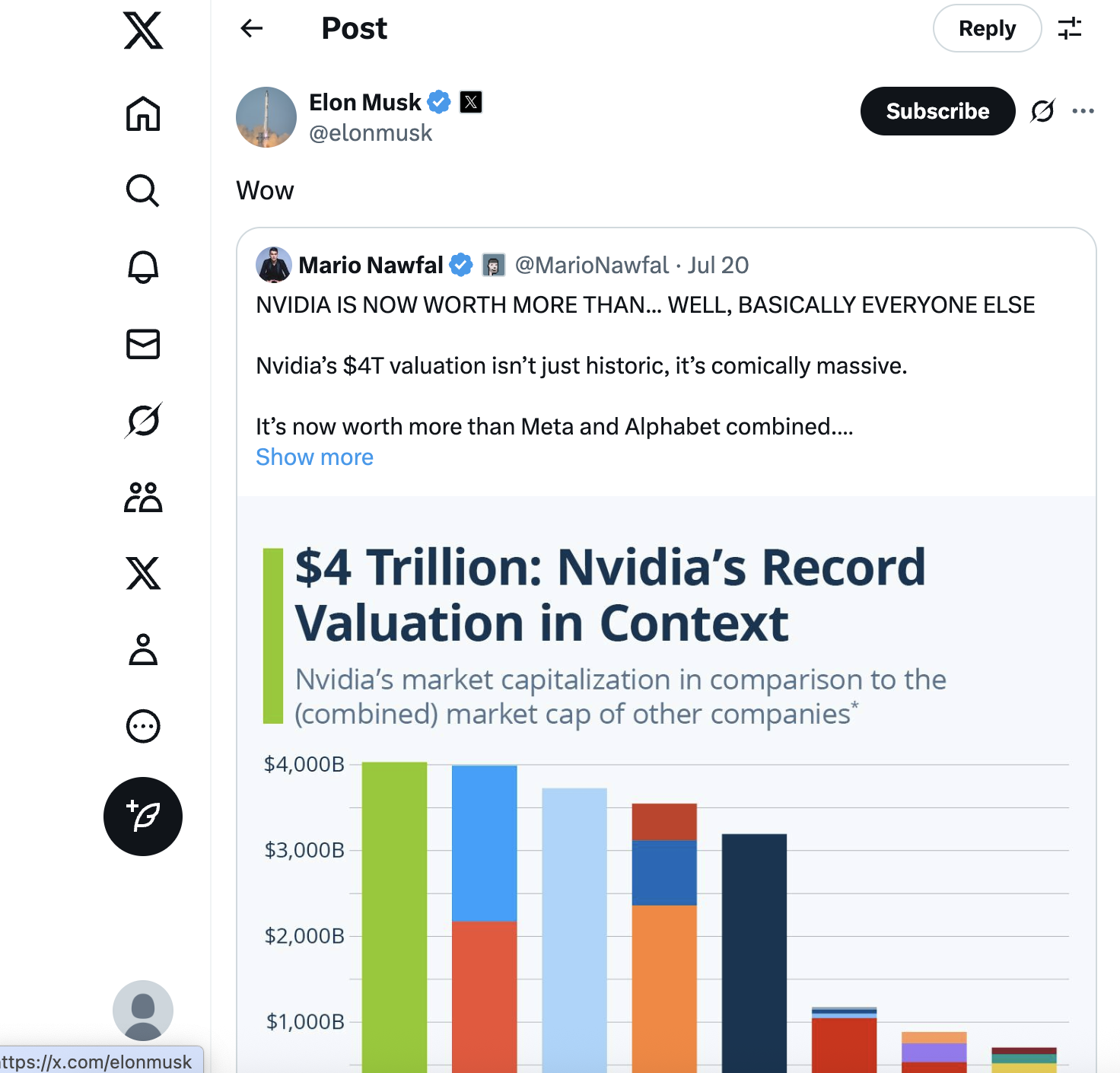Click the X logo at top
This screenshot has height=1073, width=1120.
click(x=143, y=31)
